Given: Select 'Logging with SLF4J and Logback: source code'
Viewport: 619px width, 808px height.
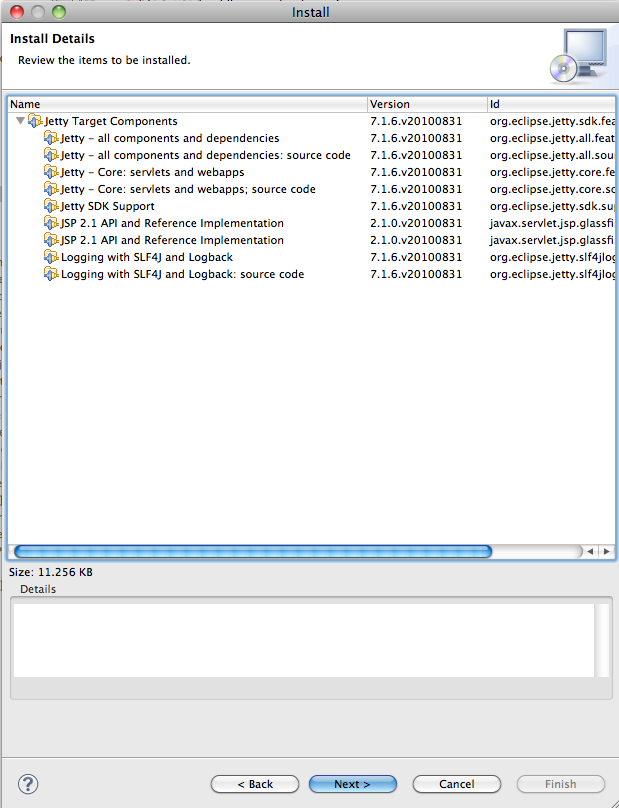Looking at the screenshot, I should click(182, 274).
